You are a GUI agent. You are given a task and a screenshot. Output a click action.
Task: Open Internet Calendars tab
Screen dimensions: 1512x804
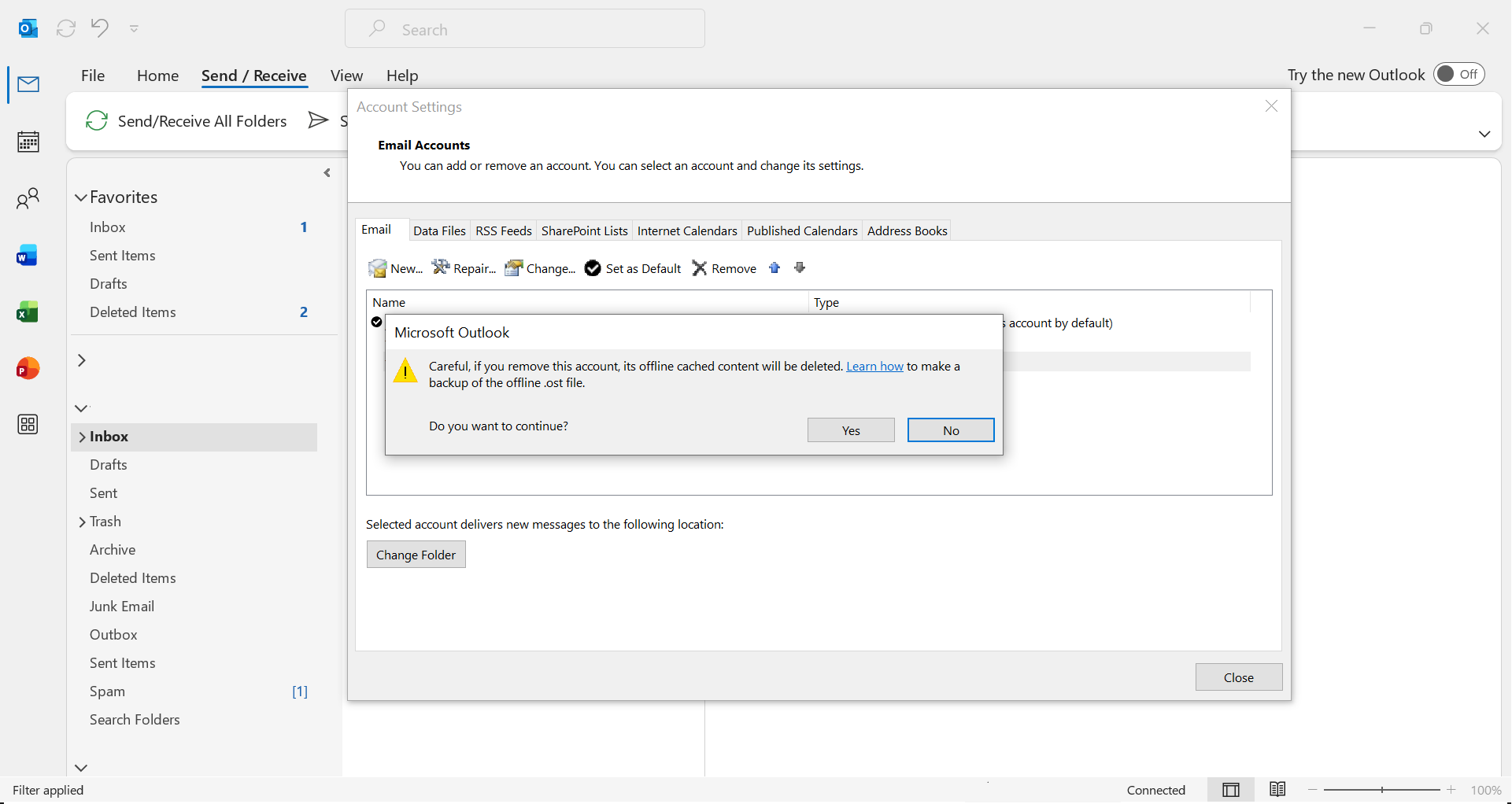pyautogui.click(x=687, y=231)
